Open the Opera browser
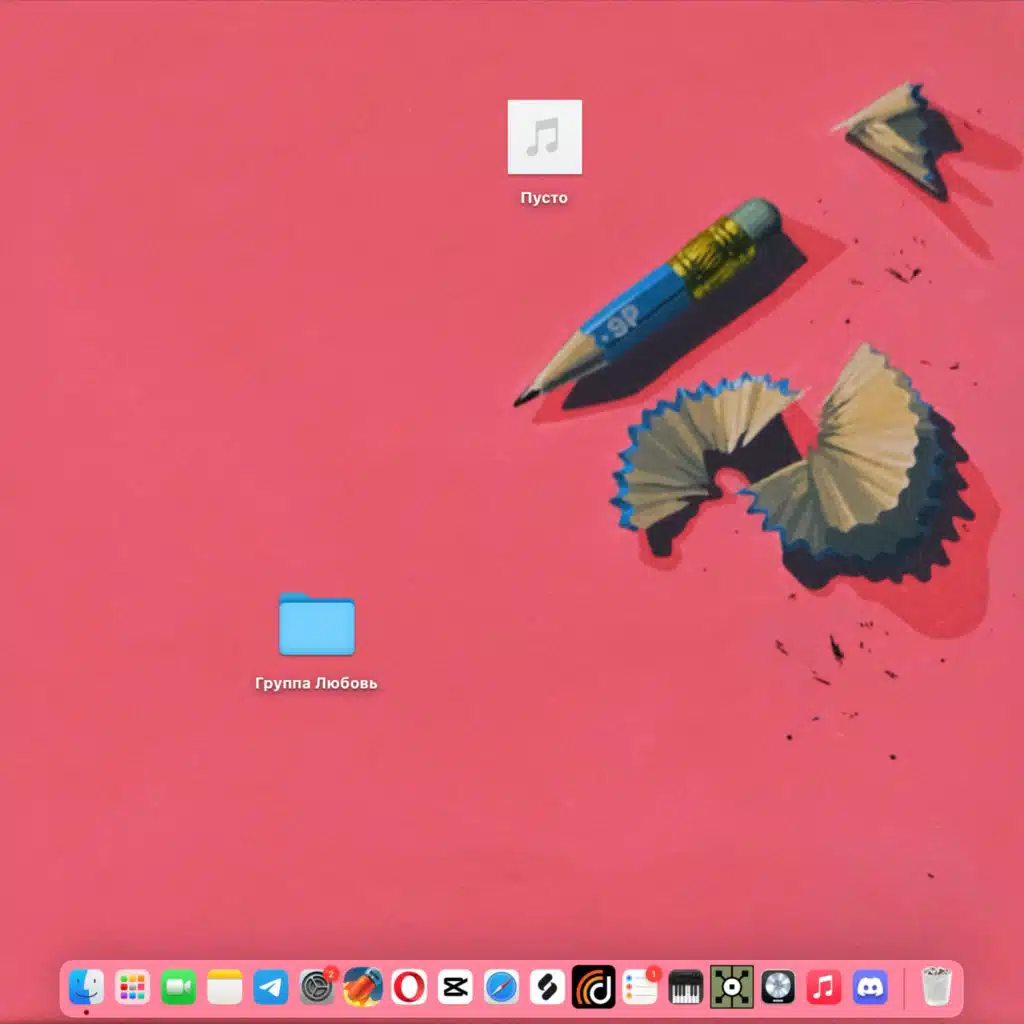This screenshot has height=1024, width=1024. pos(409,987)
